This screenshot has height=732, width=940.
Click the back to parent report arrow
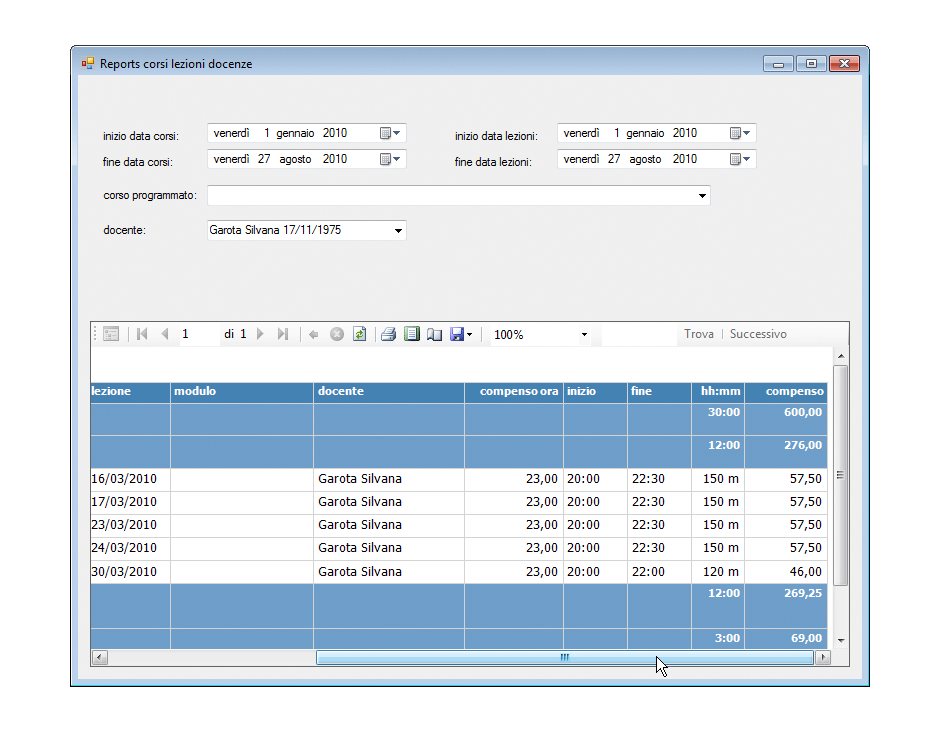[x=314, y=335]
